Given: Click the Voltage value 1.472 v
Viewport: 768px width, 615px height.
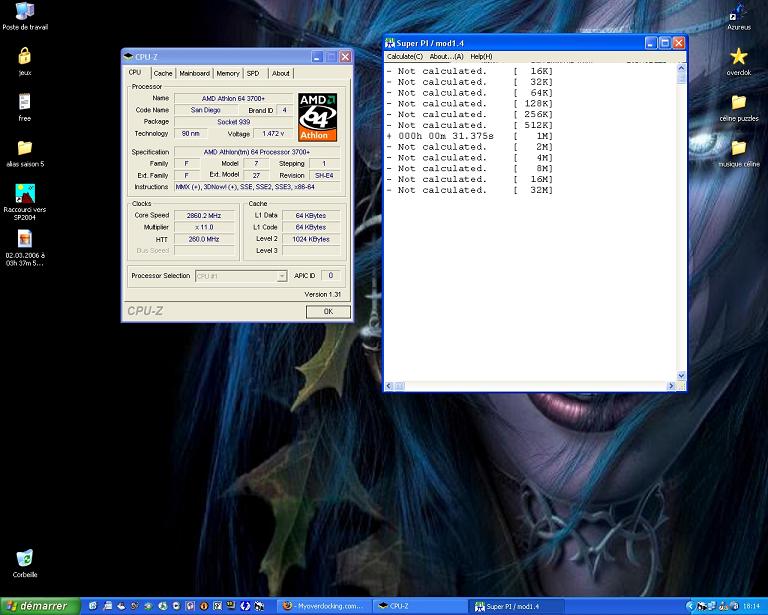Looking at the screenshot, I should point(273,134).
